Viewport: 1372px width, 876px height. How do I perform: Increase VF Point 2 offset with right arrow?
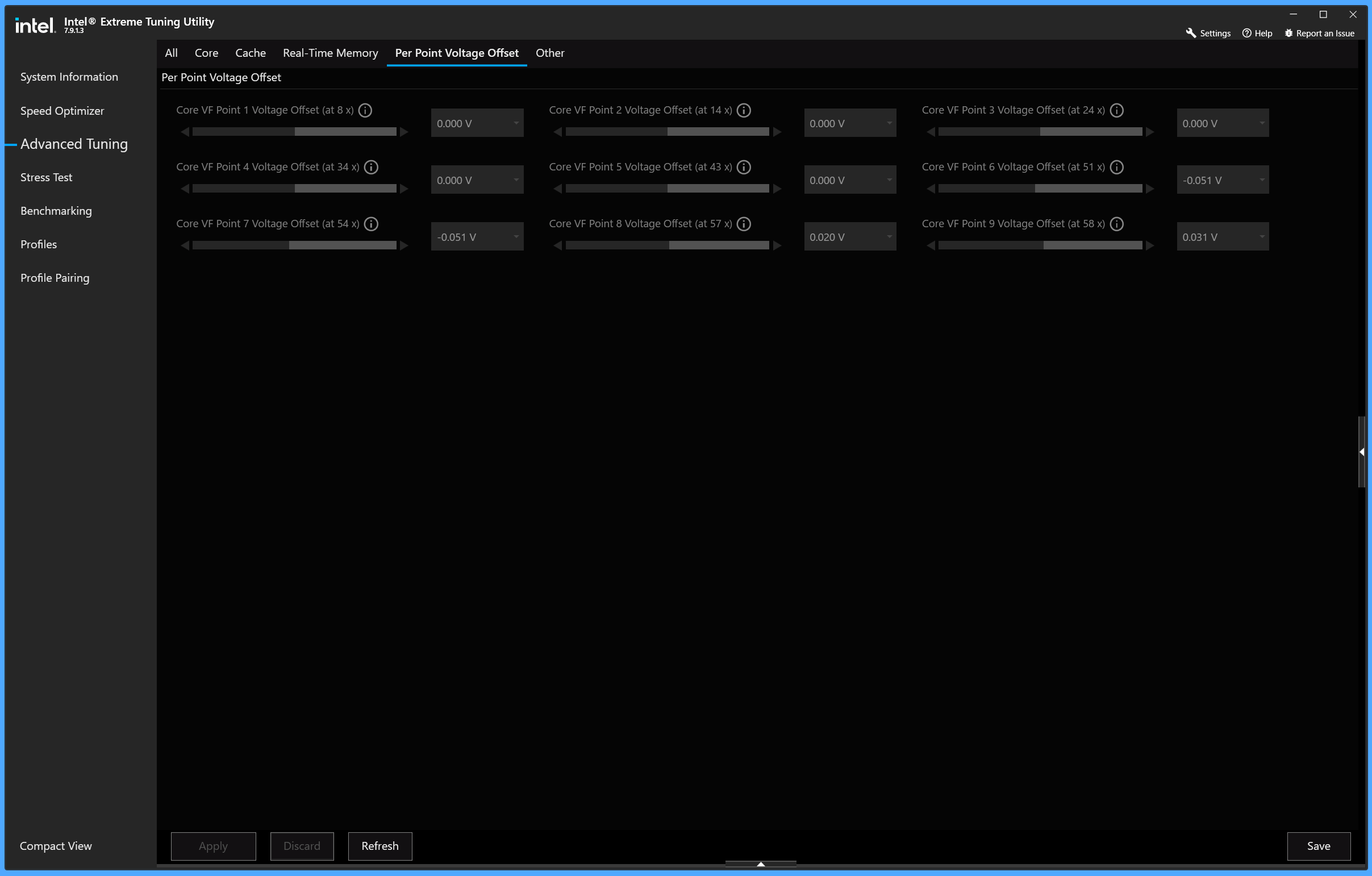pyautogui.click(x=777, y=132)
